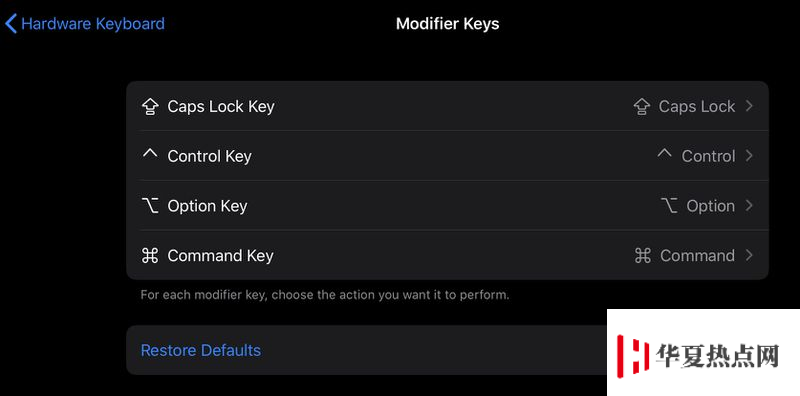The height and width of the screenshot is (396, 800).
Task: Expand Caps Lock Key chevron
Action: click(x=749, y=106)
